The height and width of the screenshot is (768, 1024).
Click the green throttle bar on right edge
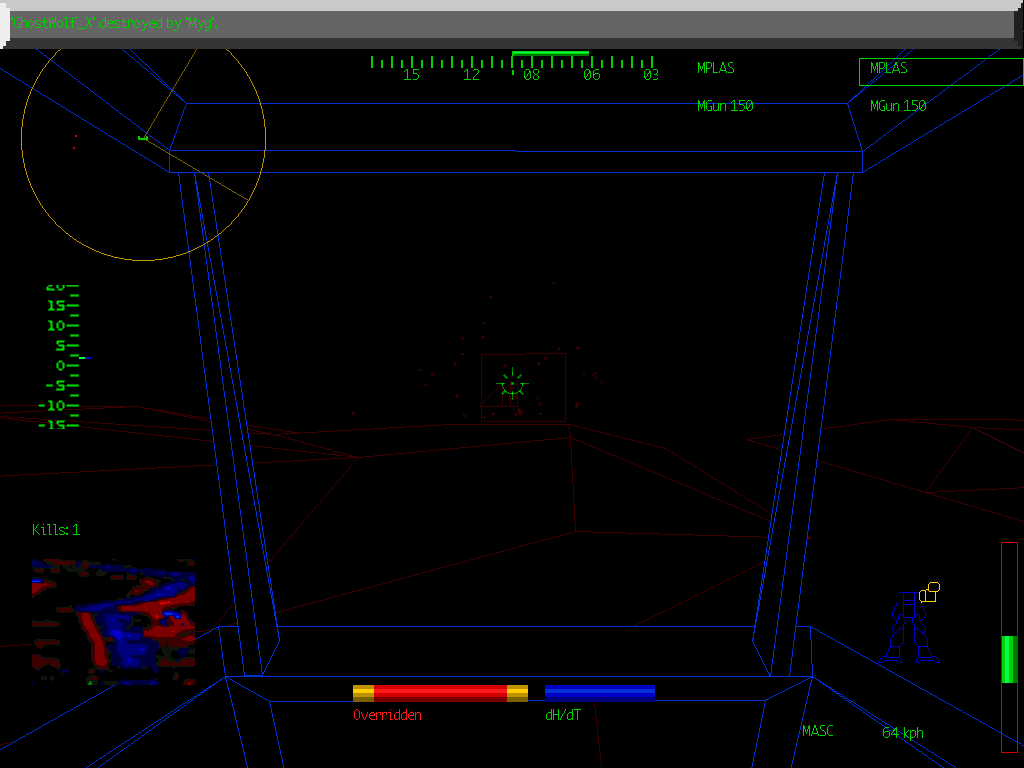[1009, 659]
